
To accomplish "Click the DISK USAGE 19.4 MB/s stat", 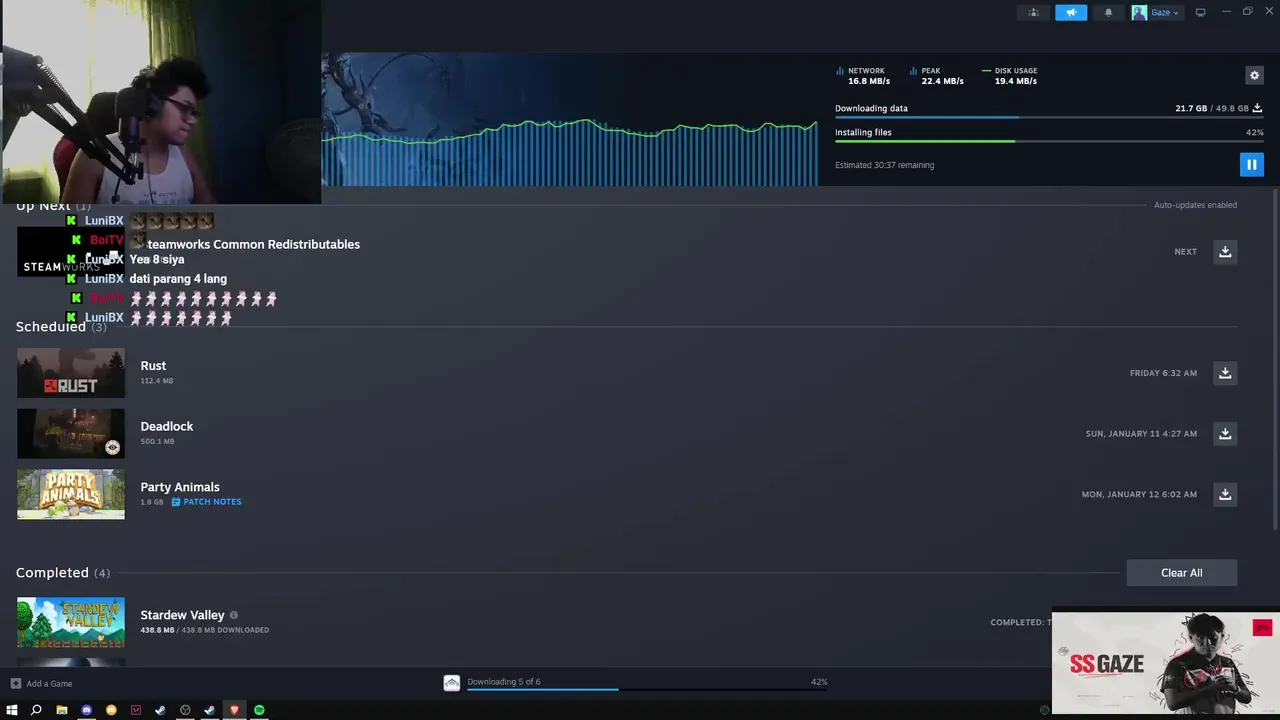I will (x=1010, y=76).
